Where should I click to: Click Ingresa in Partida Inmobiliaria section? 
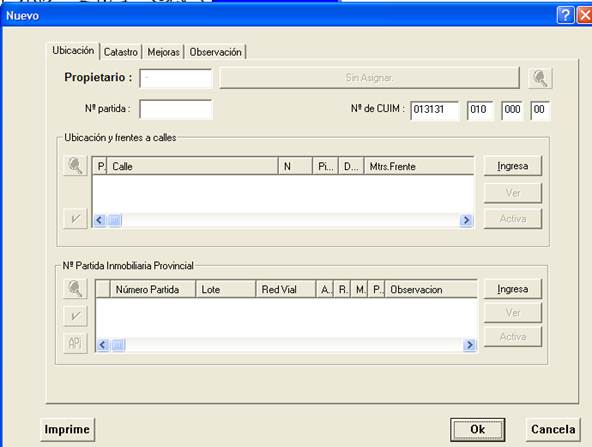[513, 289]
